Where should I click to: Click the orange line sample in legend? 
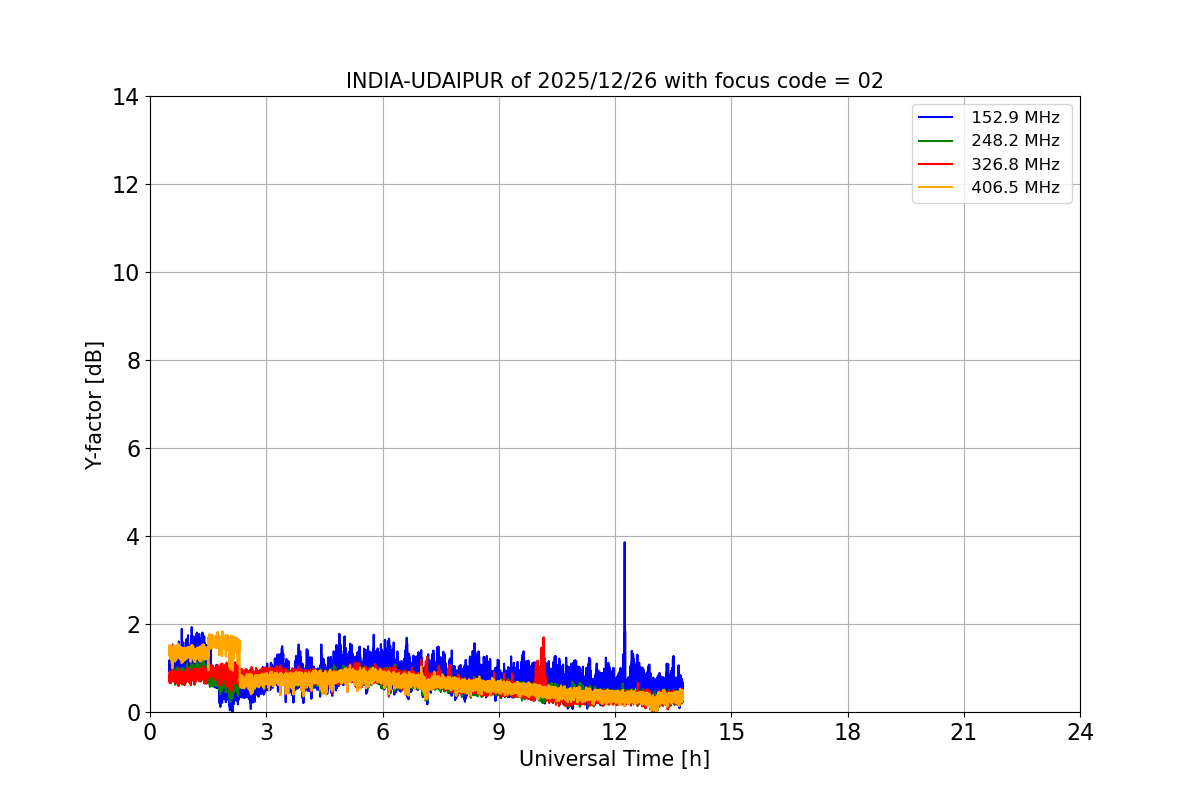pos(937,187)
